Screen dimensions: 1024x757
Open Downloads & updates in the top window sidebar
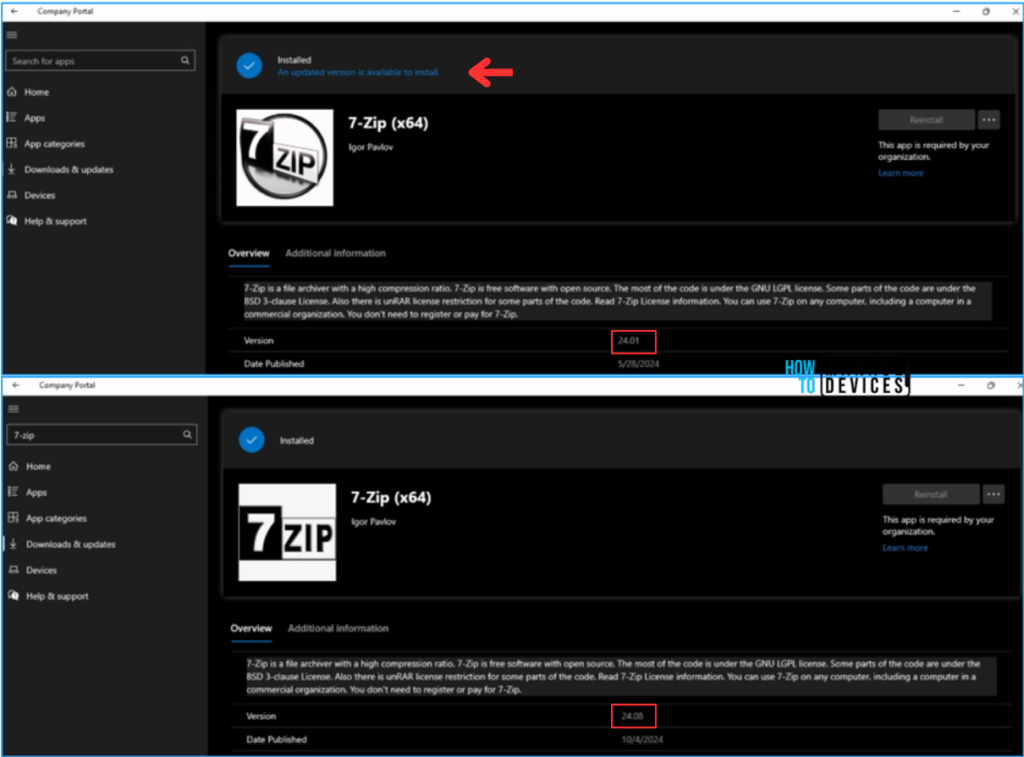[x=69, y=169]
